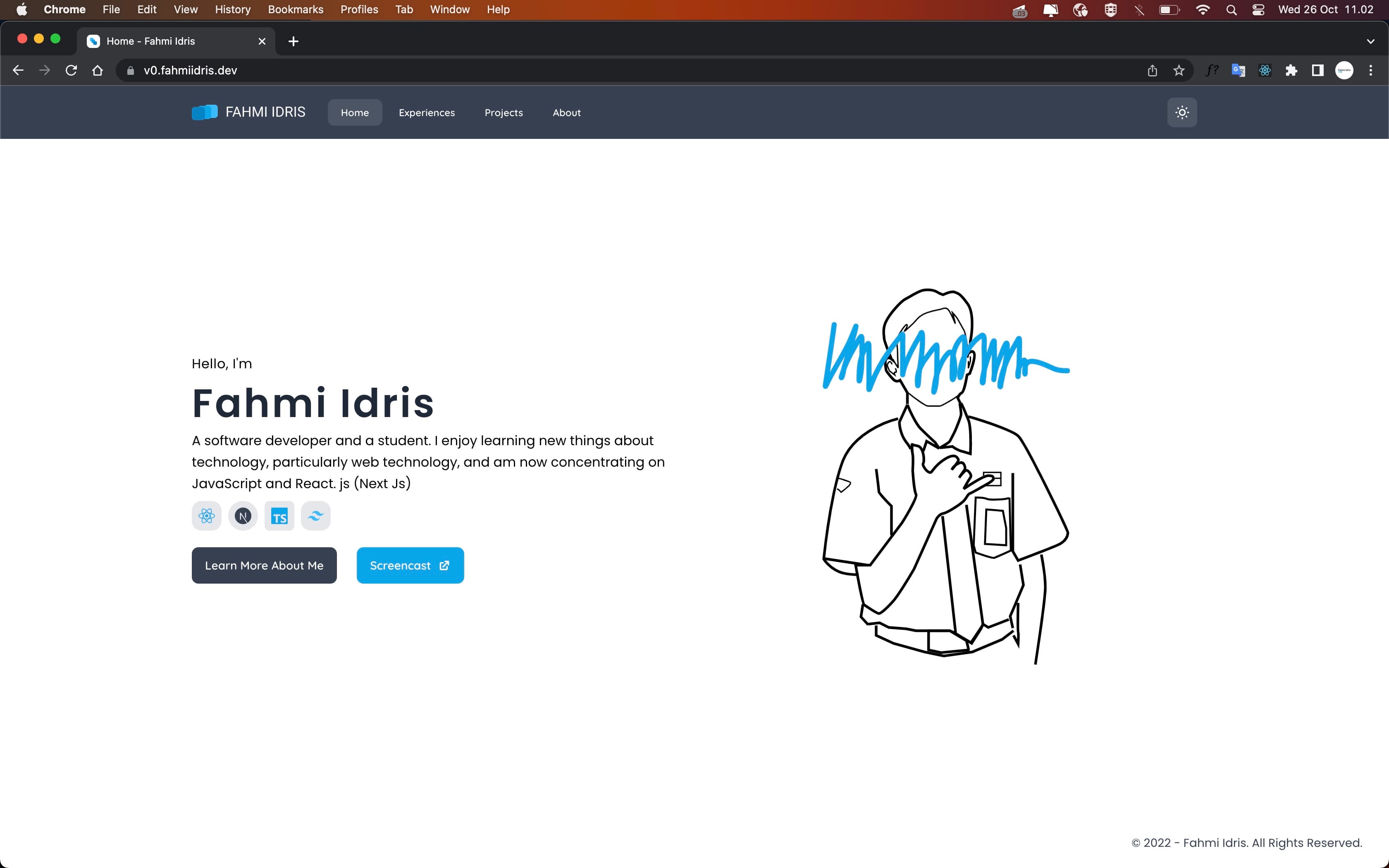
Task: Expand the tab search chevron
Action: (x=1371, y=41)
